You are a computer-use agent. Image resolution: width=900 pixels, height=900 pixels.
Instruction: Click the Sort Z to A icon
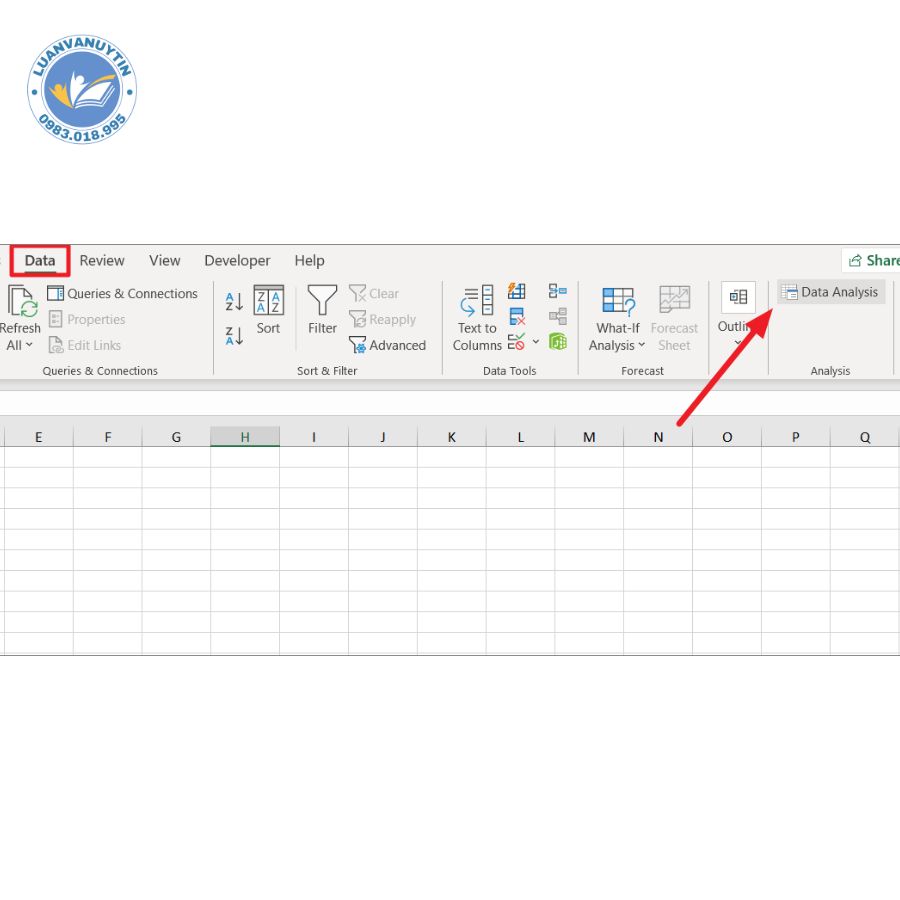click(234, 336)
